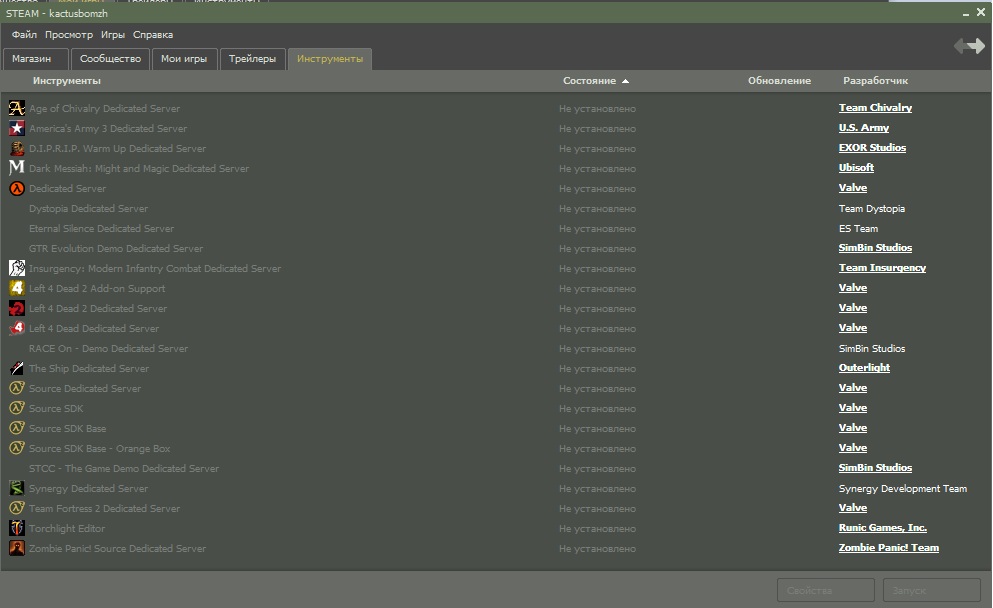This screenshot has height=608, width=993.
Task: Click Synergy Development Team developer text
Action: click(x=902, y=489)
